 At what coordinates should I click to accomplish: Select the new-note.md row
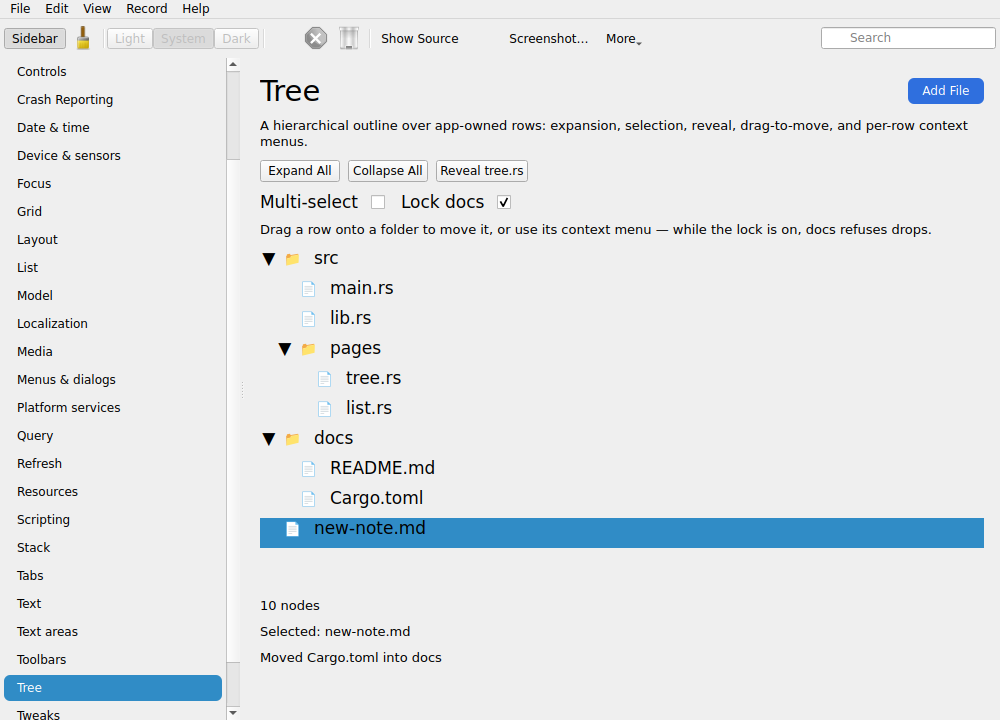click(622, 533)
